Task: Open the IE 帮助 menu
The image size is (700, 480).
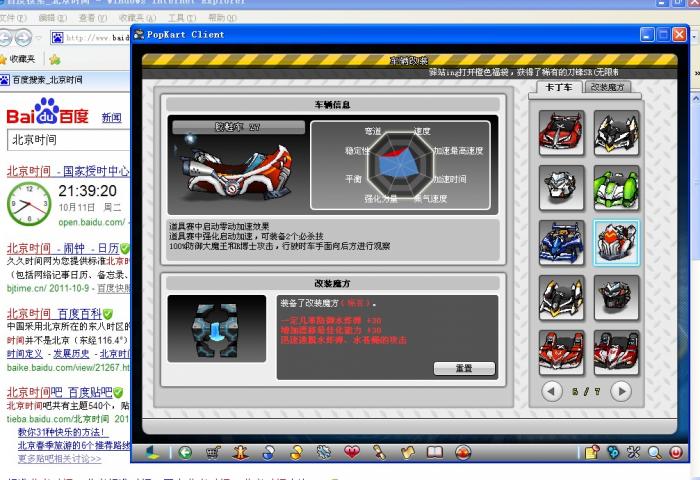Action: [x=222, y=18]
